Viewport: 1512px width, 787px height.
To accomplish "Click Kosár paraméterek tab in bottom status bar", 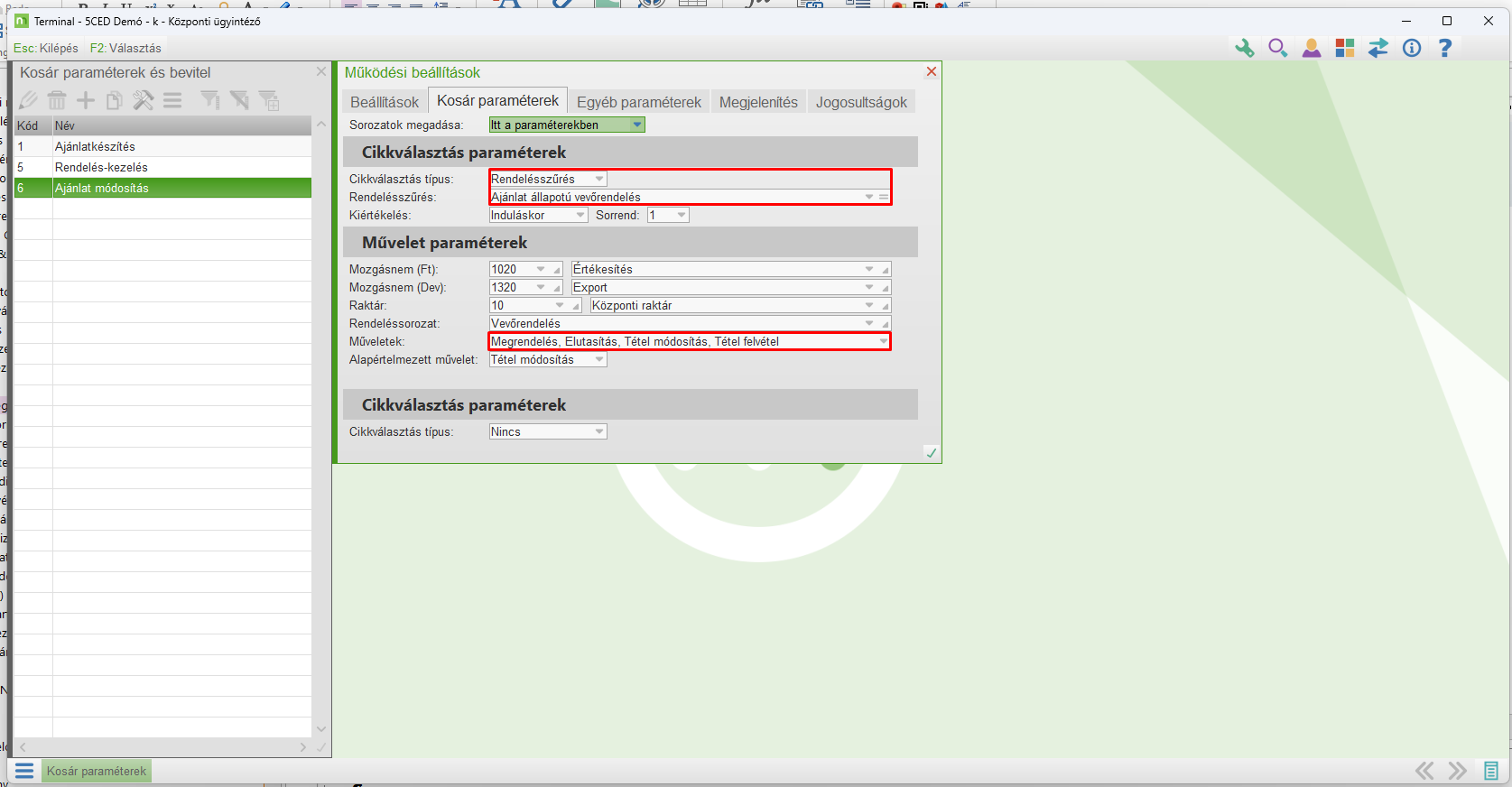I will pyautogui.click(x=97, y=772).
